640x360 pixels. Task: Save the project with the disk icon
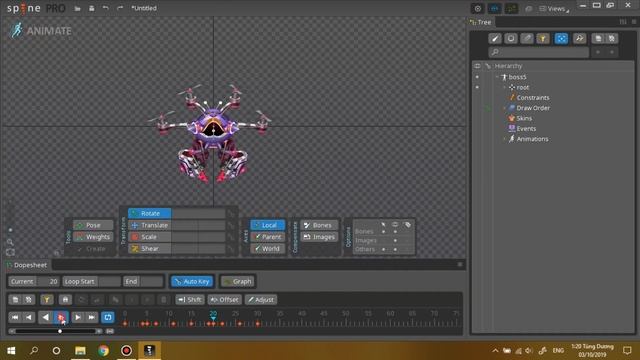92,8
